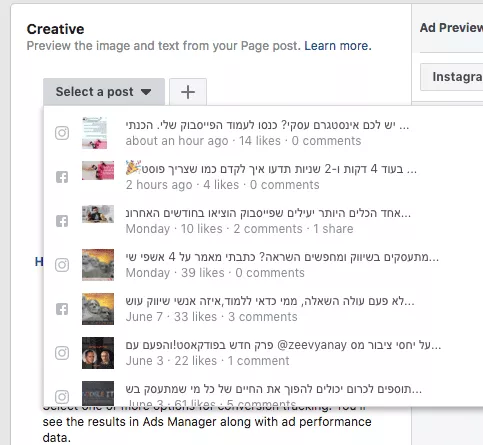Image resolution: width=483 pixels, height=445 pixels.
Task: Click thumbnail of two men podcast post
Action: coord(98,353)
